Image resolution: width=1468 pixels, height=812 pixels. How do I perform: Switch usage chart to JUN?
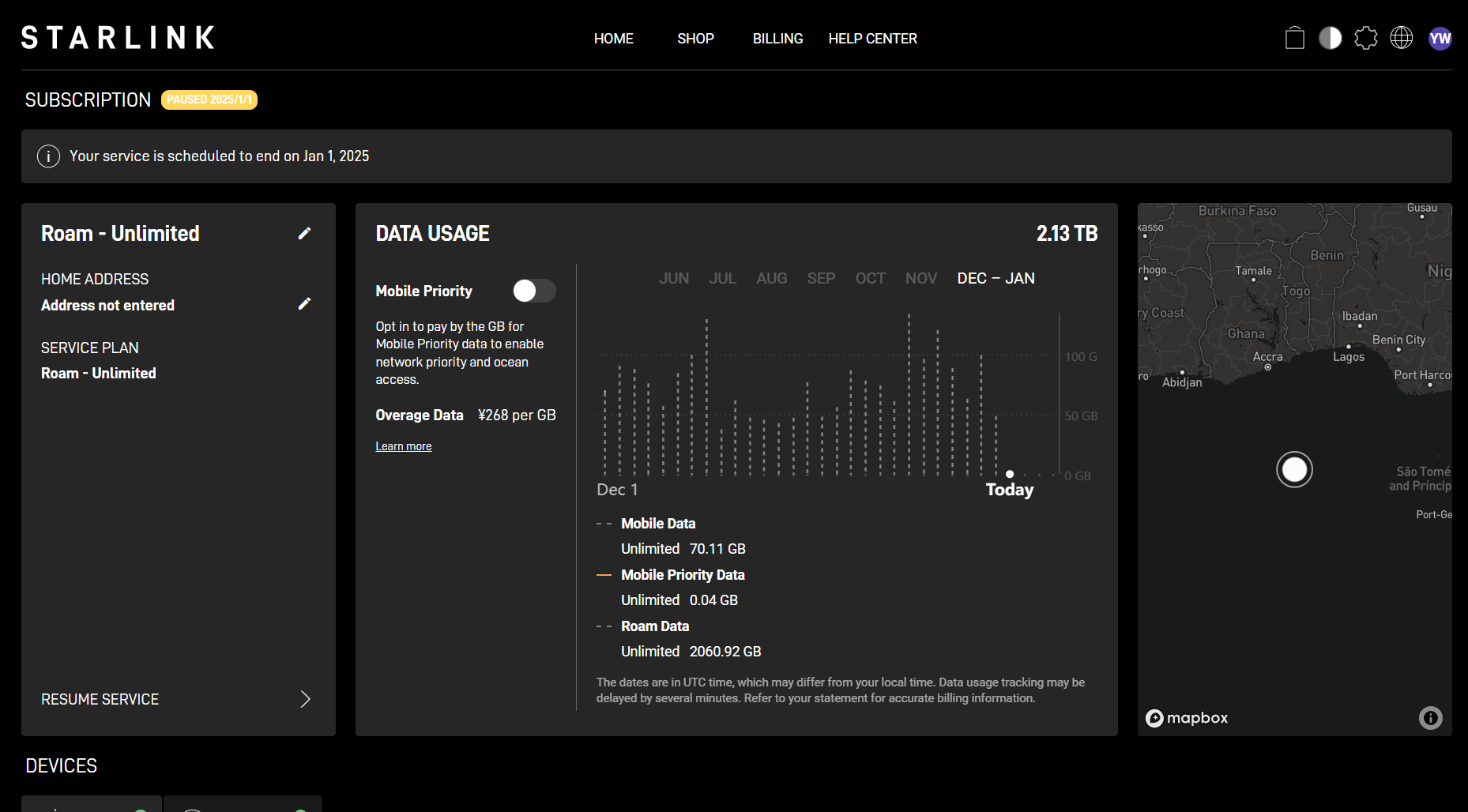coord(674,278)
